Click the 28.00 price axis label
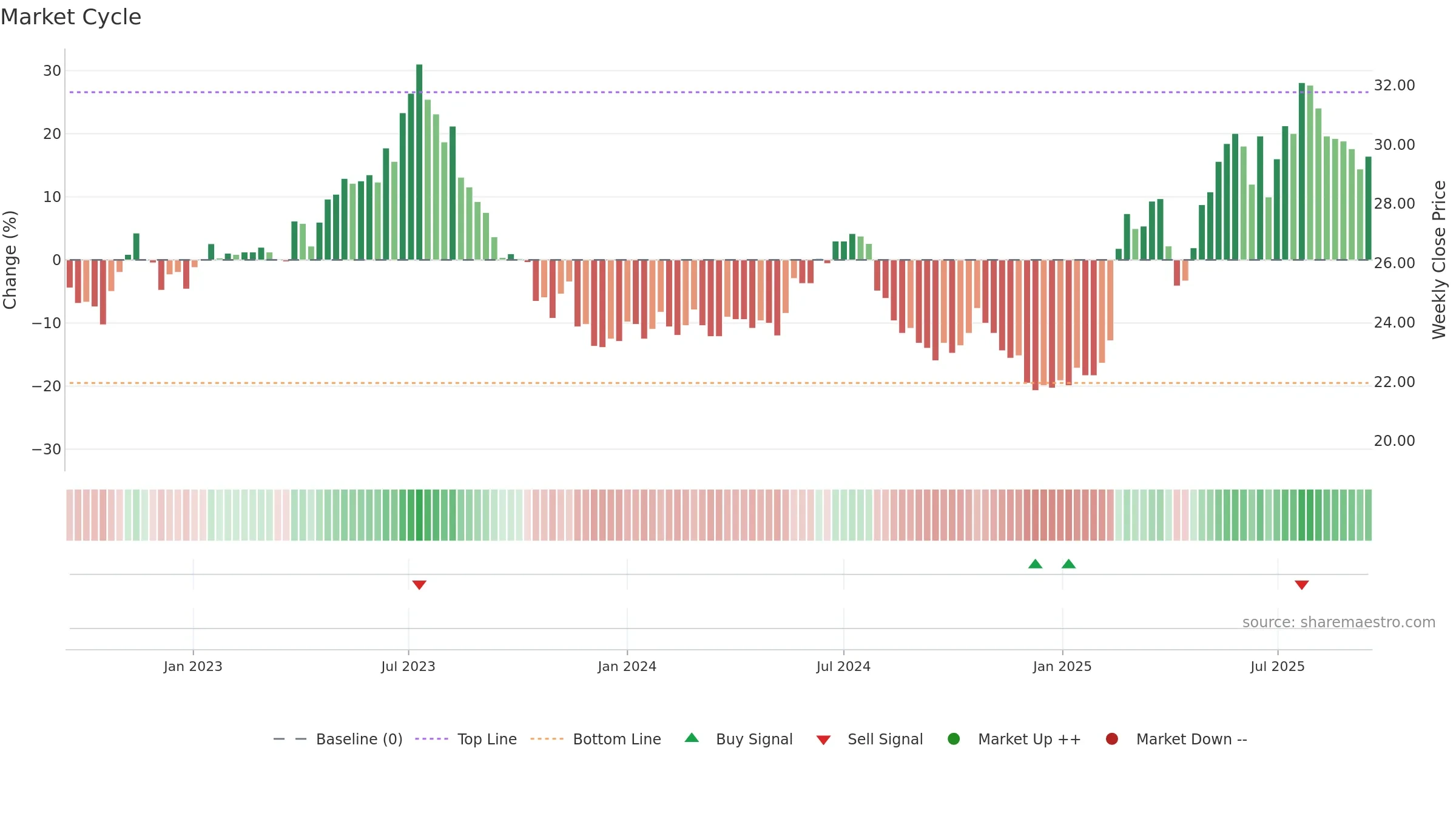This screenshot has height=819, width=1456. click(x=1394, y=204)
